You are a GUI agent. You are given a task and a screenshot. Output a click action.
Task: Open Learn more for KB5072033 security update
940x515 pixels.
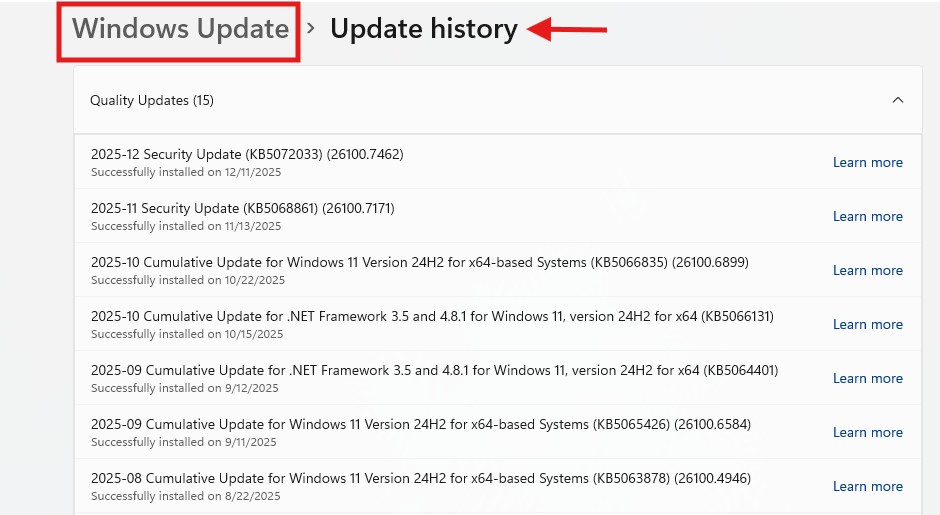(867, 162)
